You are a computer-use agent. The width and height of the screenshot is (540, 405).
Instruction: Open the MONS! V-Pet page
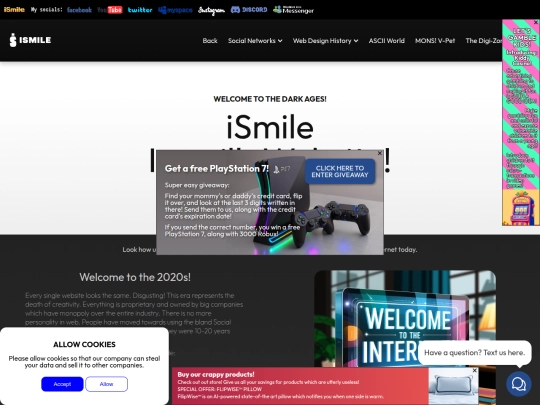click(435, 41)
